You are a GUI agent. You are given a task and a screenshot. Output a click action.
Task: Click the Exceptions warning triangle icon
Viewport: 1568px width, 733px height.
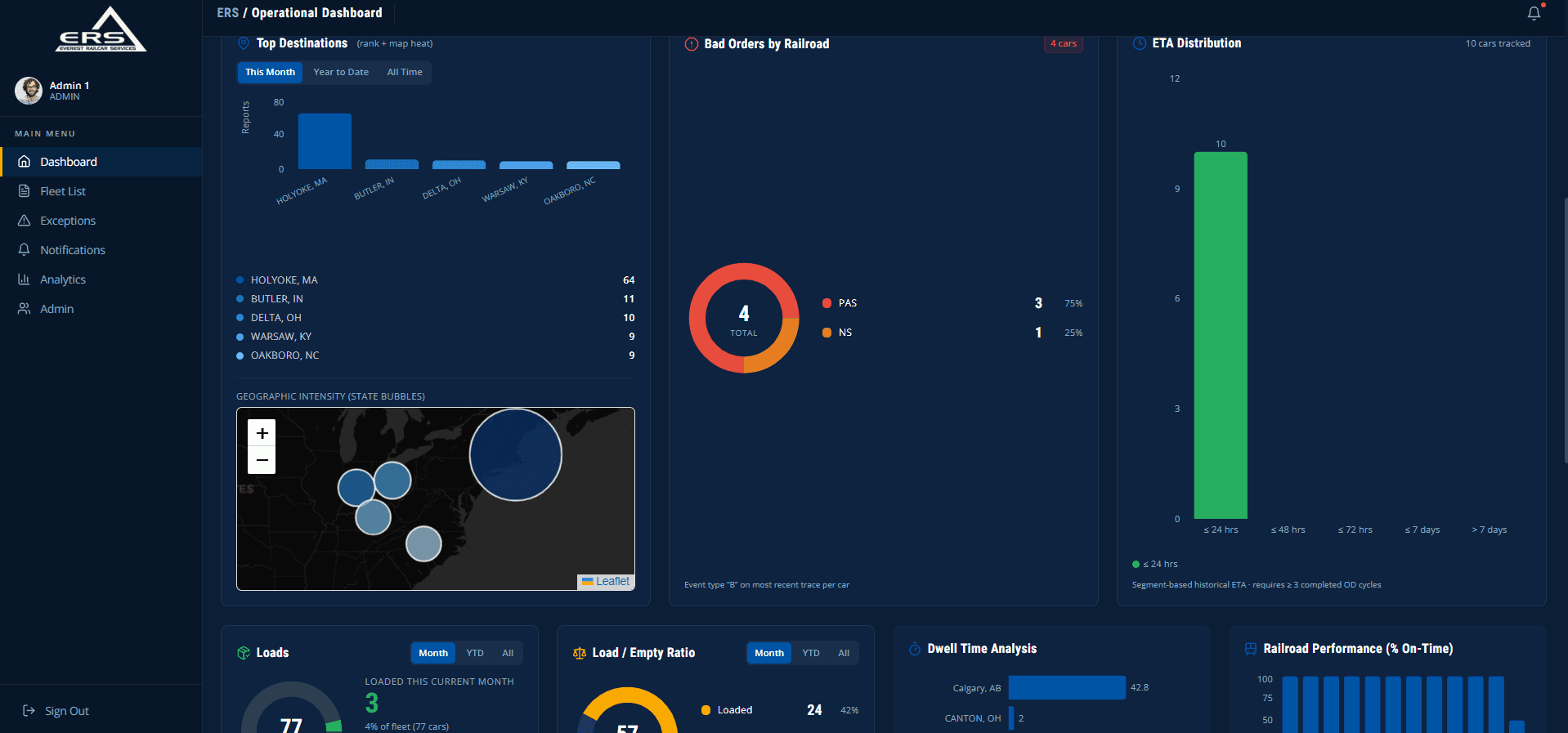[x=24, y=221]
